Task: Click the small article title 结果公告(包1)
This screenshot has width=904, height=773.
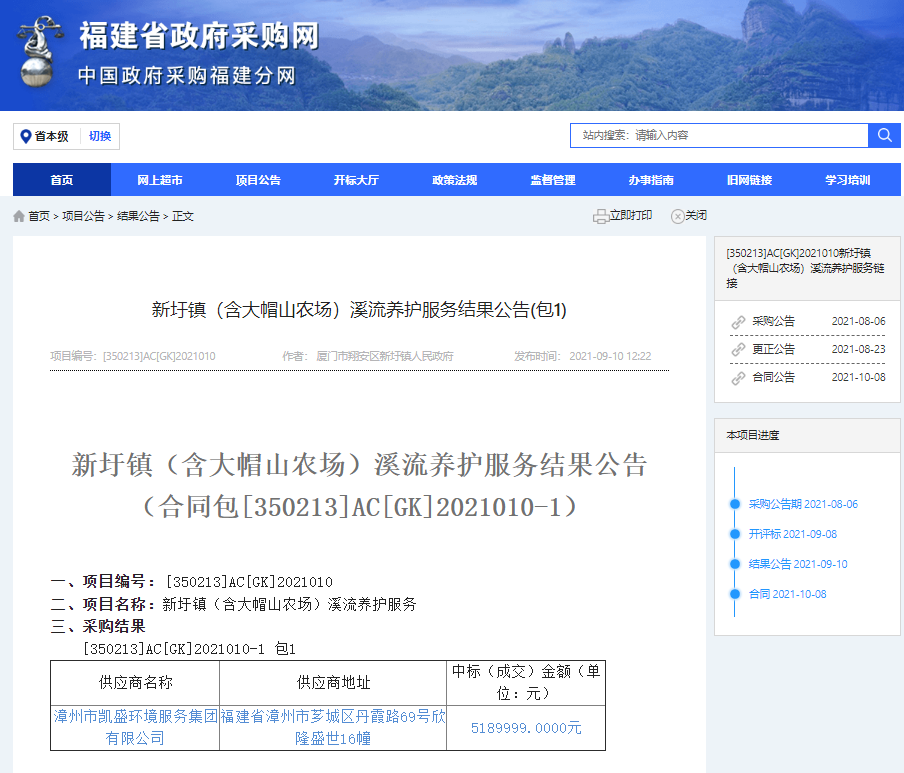Action: pyautogui.click(x=359, y=310)
